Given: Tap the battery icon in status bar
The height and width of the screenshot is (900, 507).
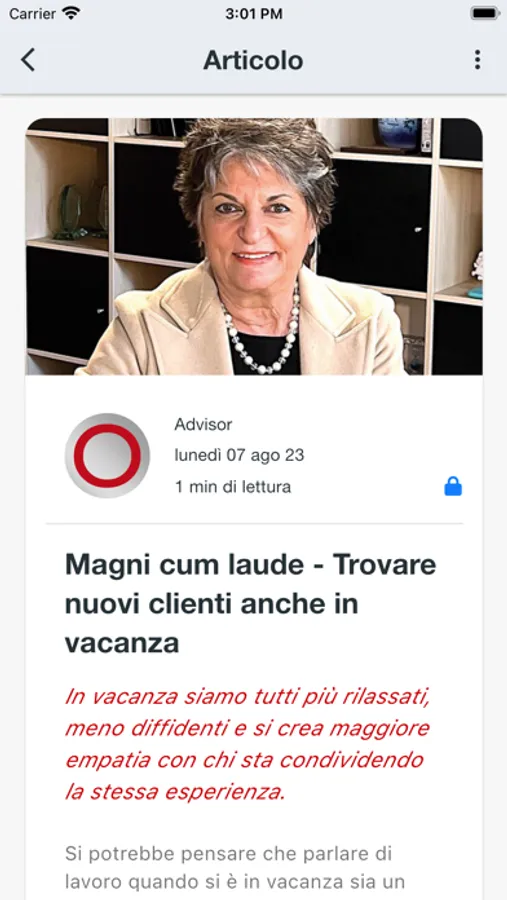Looking at the screenshot, I should (x=485, y=13).
